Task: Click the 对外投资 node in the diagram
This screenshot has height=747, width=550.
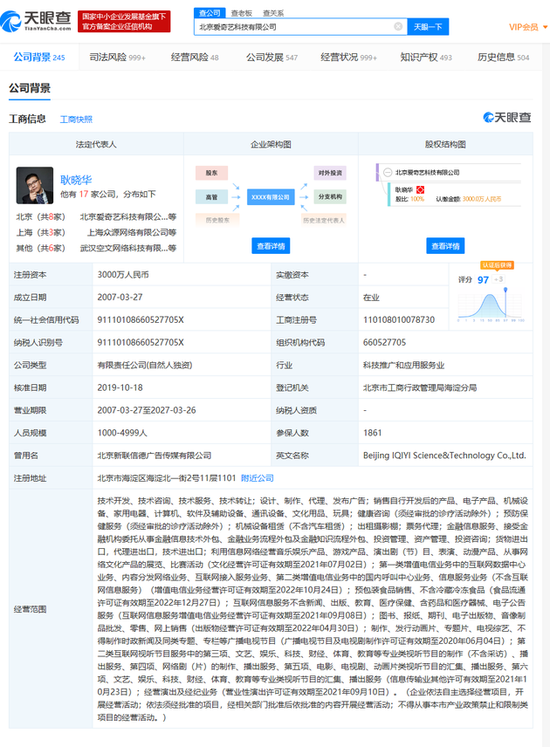Action: (x=330, y=172)
